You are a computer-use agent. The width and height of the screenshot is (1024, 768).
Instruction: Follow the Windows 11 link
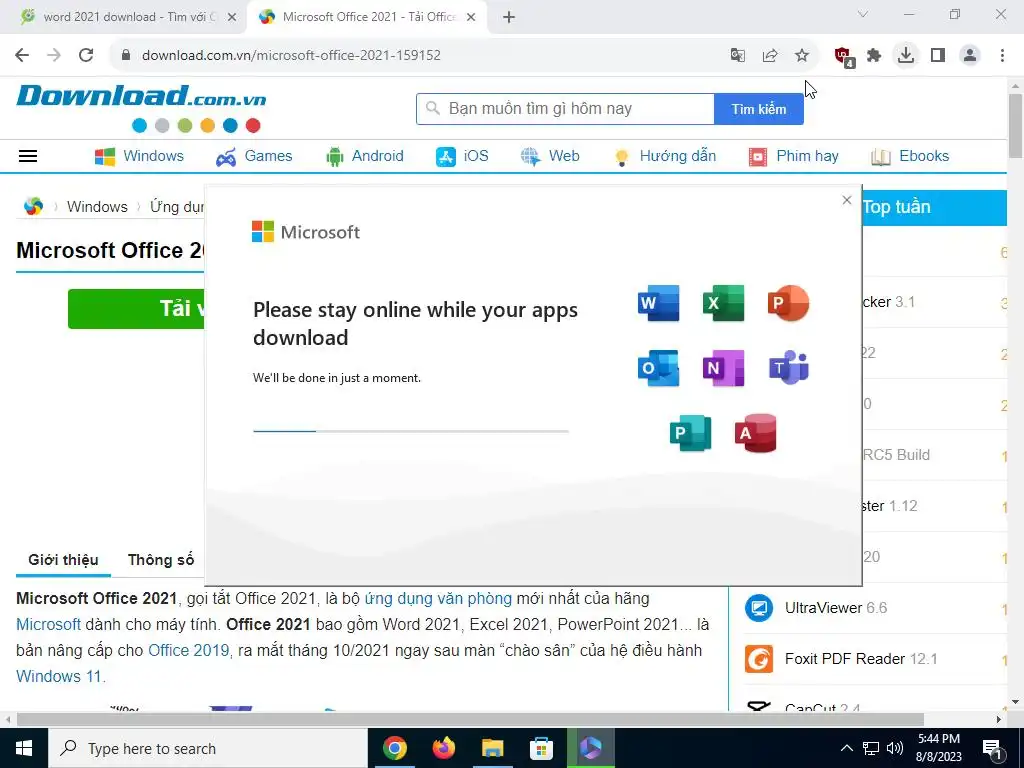point(59,677)
